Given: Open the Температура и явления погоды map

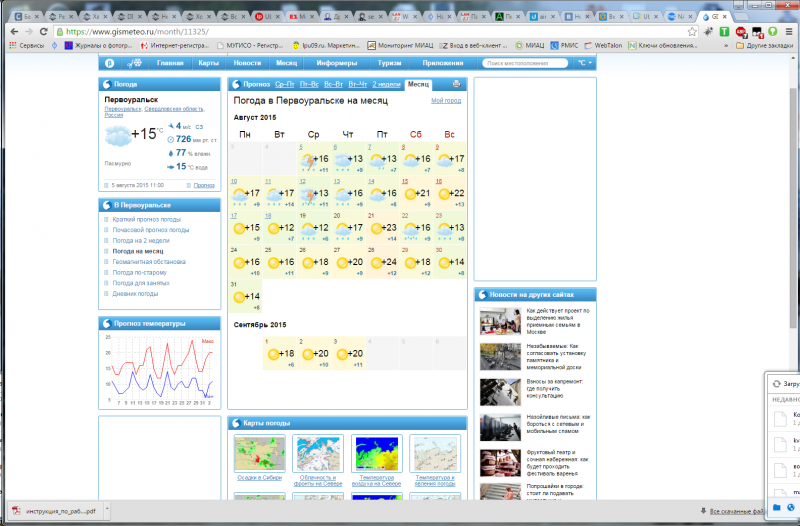Looking at the screenshot, I should (x=435, y=454).
